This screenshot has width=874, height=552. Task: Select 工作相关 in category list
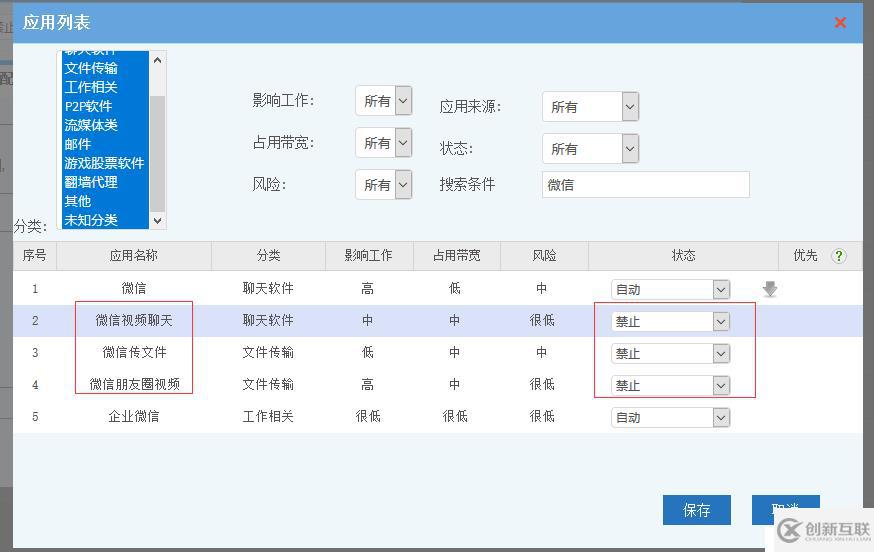point(105,87)
